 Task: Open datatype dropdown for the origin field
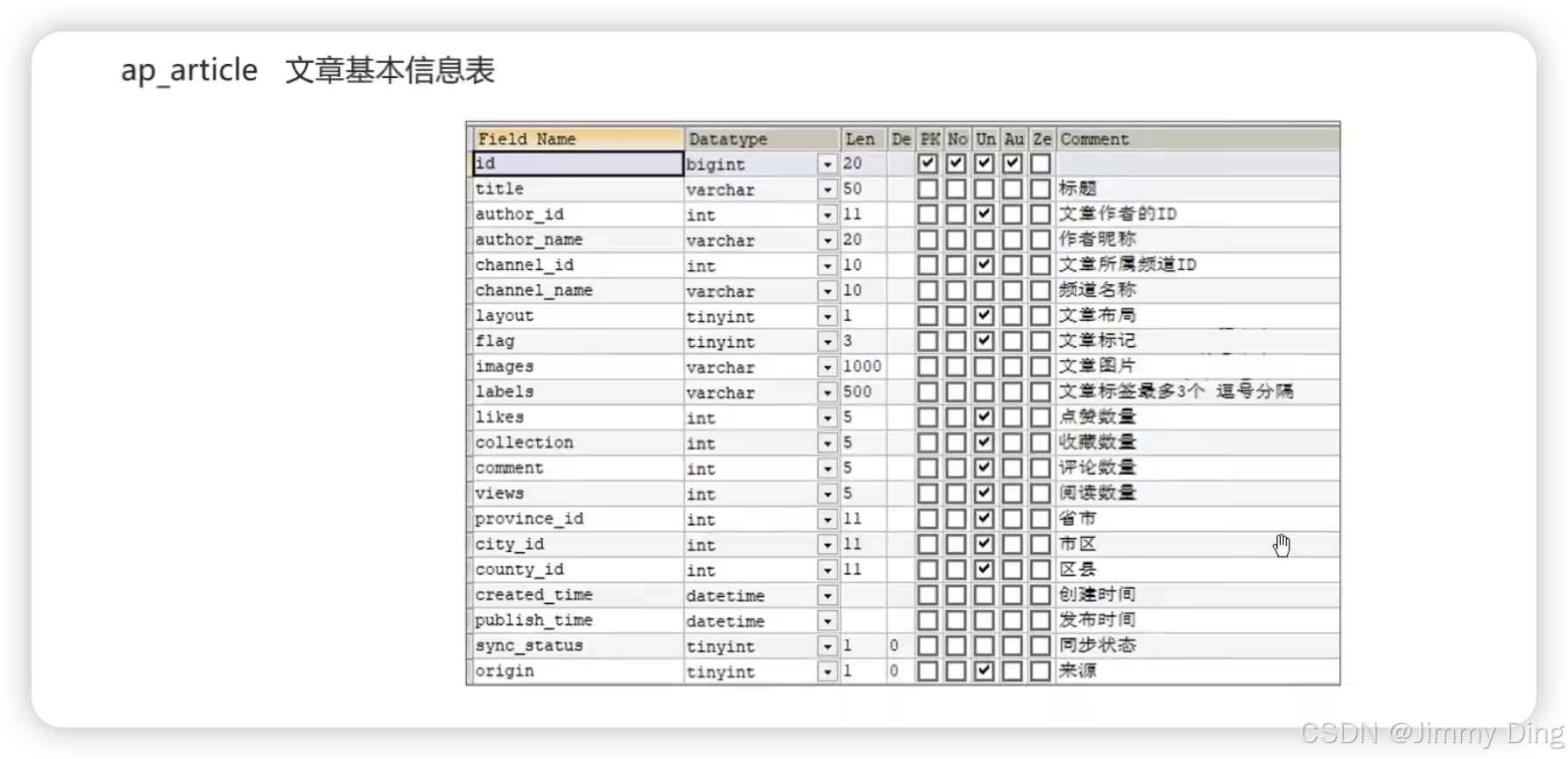tap(827, 672)
